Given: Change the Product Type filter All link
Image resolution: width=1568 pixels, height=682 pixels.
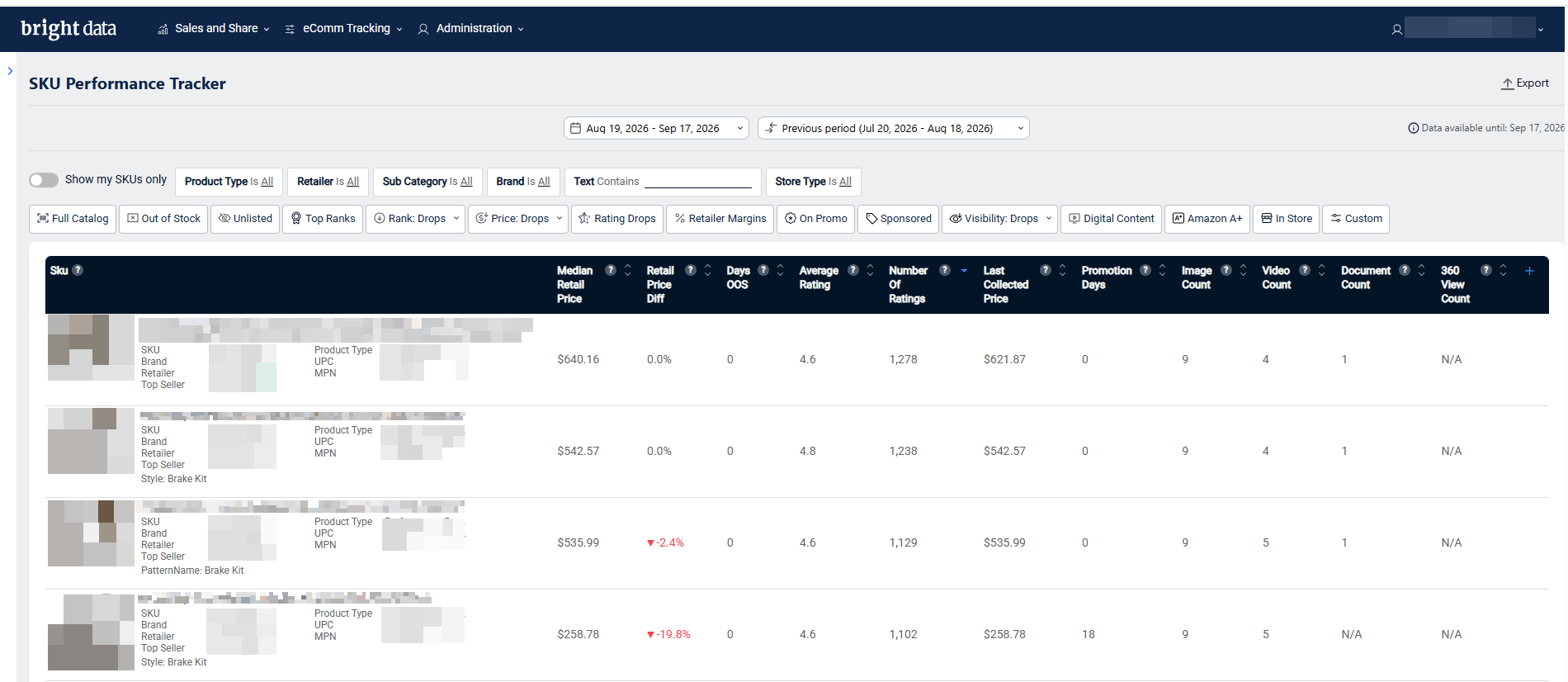Looking at the screenshot, I should click(x=267, y=182).
